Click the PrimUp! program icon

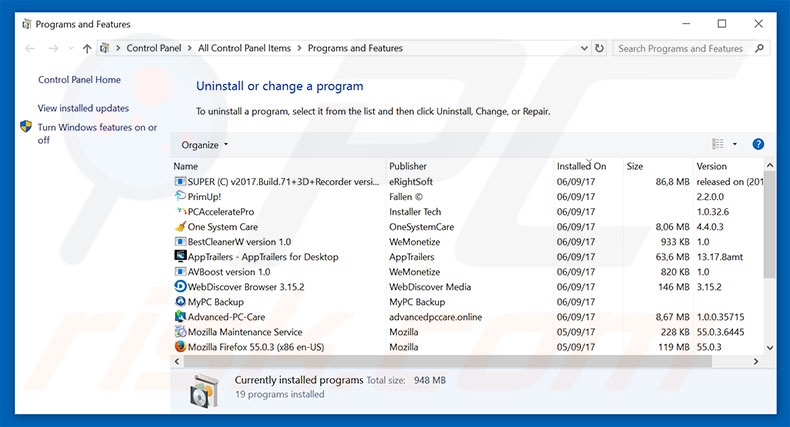180,196
